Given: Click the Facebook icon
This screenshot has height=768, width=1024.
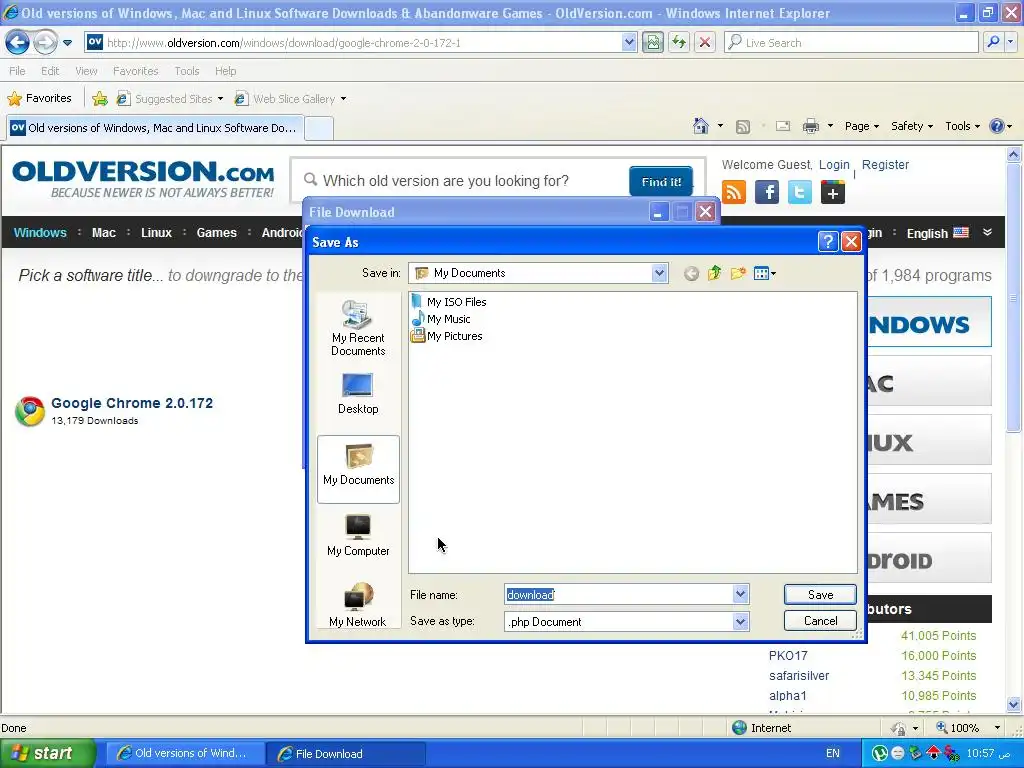Looking at the screenshot, I should point(767,193).
